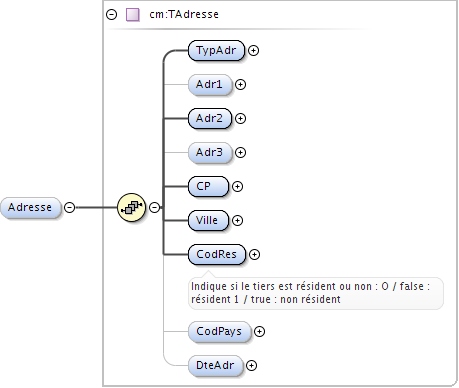Expand the CodRes element plus icon
Screen dimensions: 459x388
tap(254, 254)
